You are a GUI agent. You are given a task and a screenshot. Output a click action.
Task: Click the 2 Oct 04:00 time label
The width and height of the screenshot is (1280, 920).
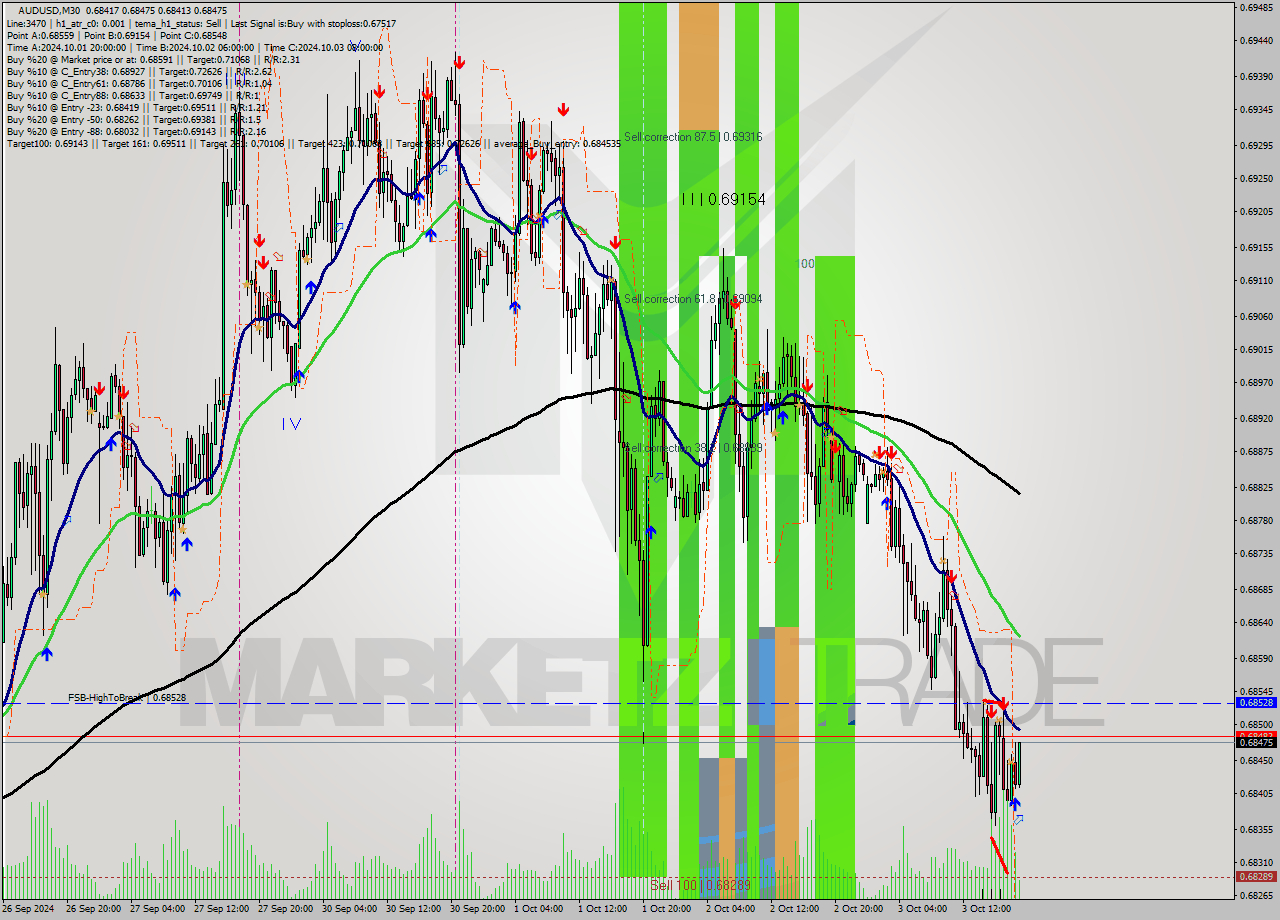click(731, 909)
